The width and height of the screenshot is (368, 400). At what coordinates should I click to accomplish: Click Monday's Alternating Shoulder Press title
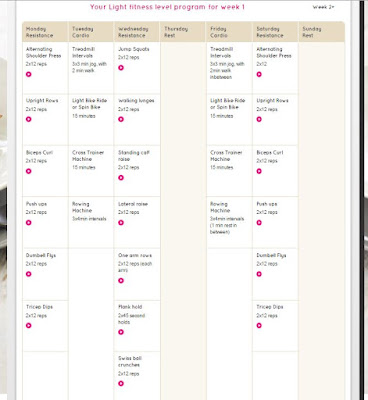[43, 52]
